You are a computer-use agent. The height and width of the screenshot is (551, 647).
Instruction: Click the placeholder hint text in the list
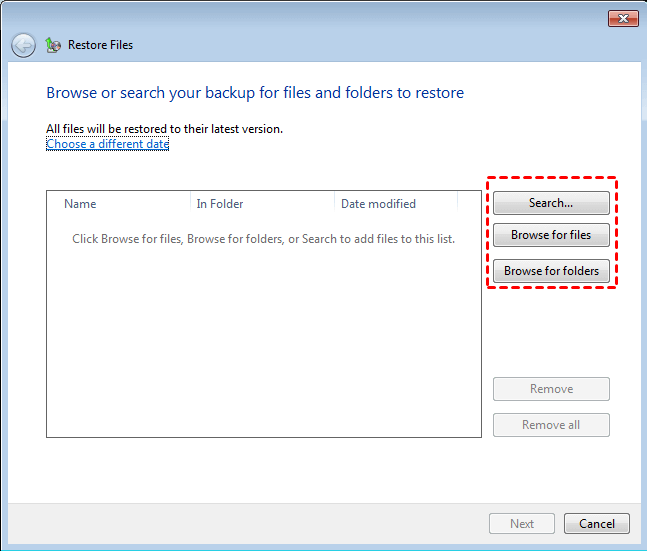(263, 240)
